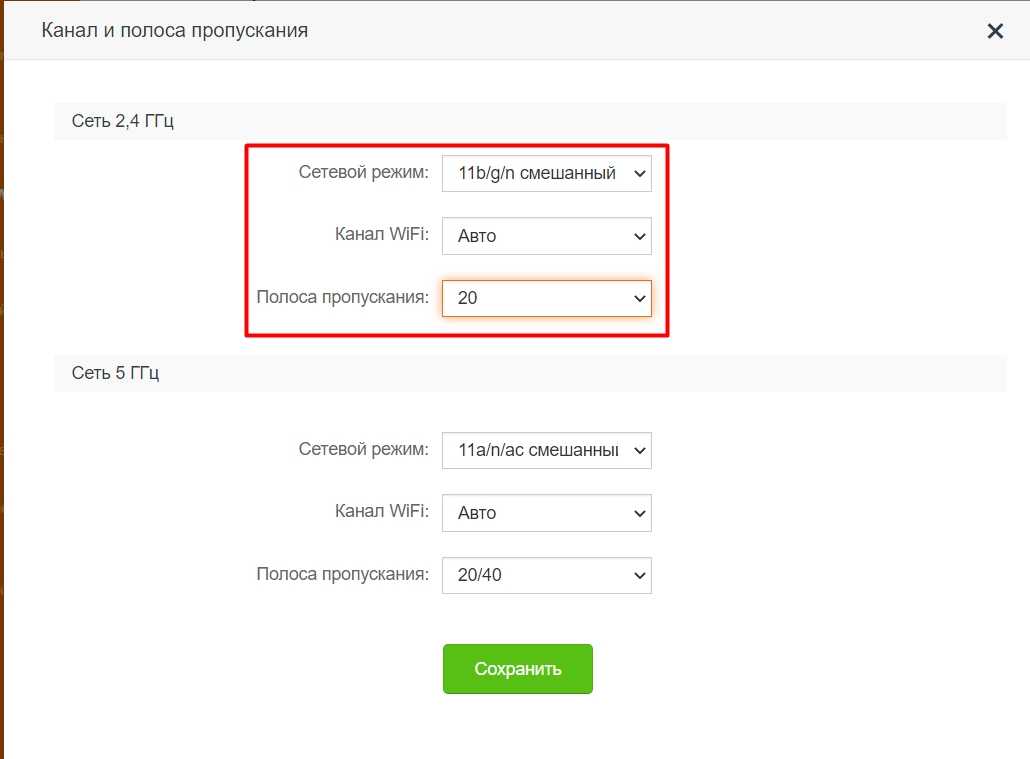The width and height of the screenshot is (1030, 759).
Task: Click Канал WiFi label in 2.4 GHz section
Action: click(x=381, y=235)
